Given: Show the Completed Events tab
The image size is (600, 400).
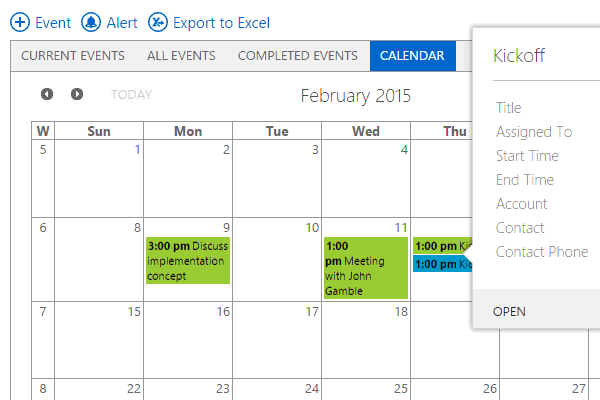Looking at the screenshot, I should [297, 56].
